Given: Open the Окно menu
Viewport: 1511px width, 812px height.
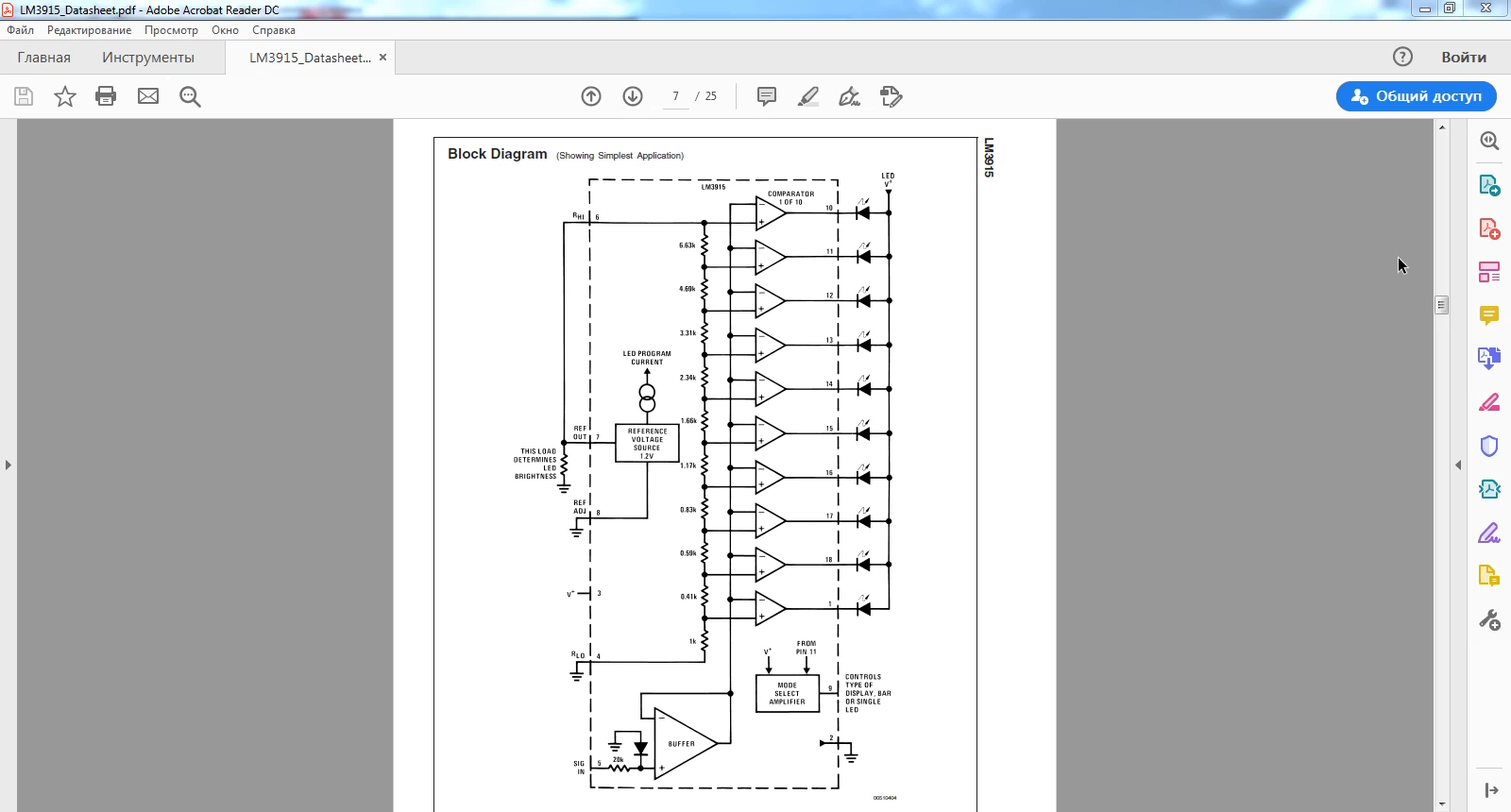Looking at the screenshot, I should point(225,30).
